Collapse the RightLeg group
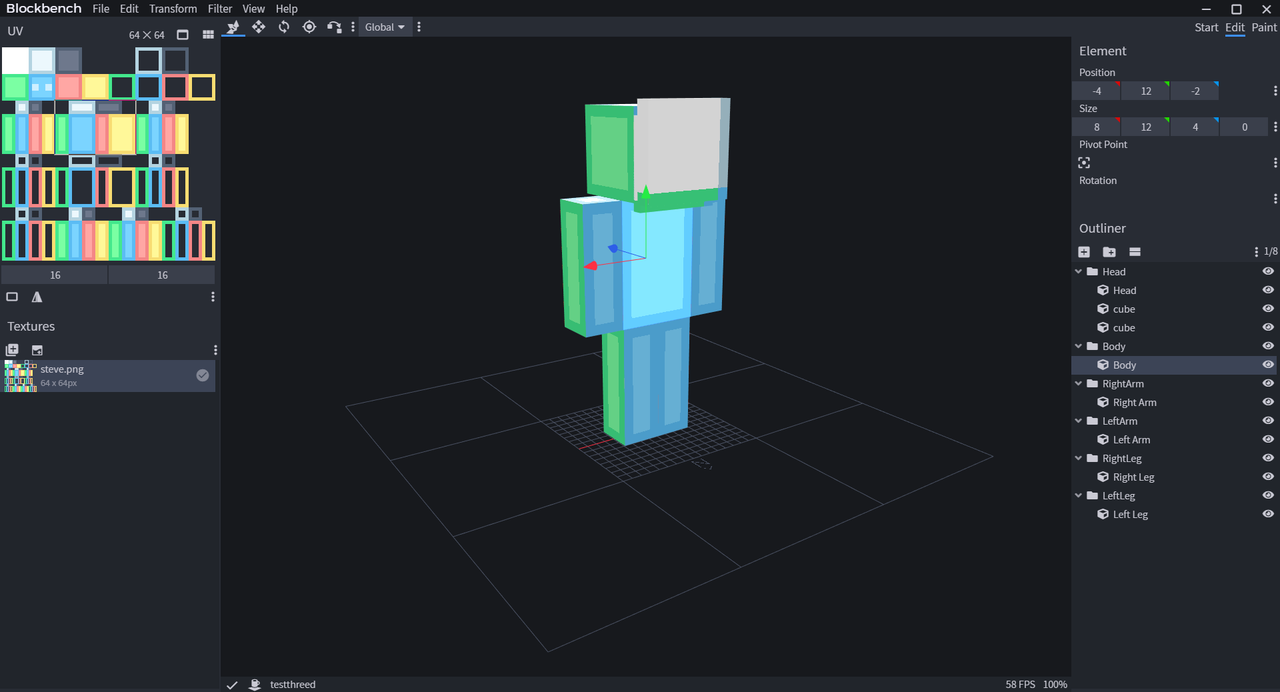 (x=1079, y=458)
